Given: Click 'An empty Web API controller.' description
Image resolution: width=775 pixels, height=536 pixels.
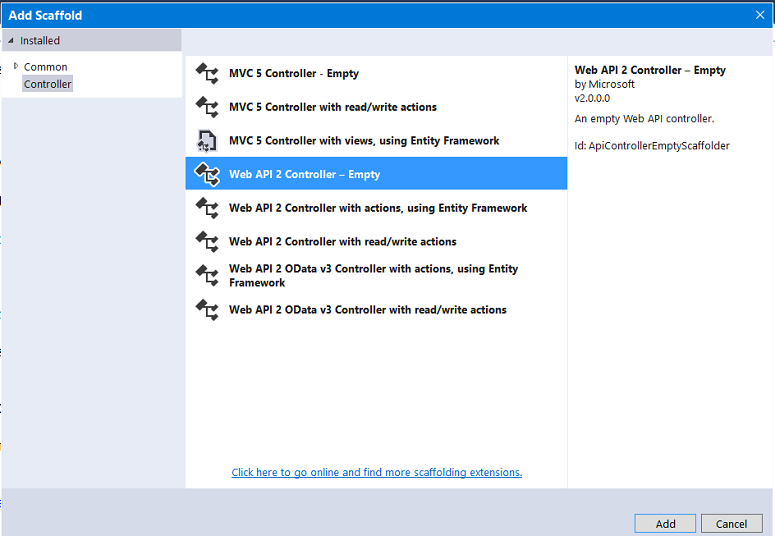Looking at the screenshot, I should tap(644, 119).
